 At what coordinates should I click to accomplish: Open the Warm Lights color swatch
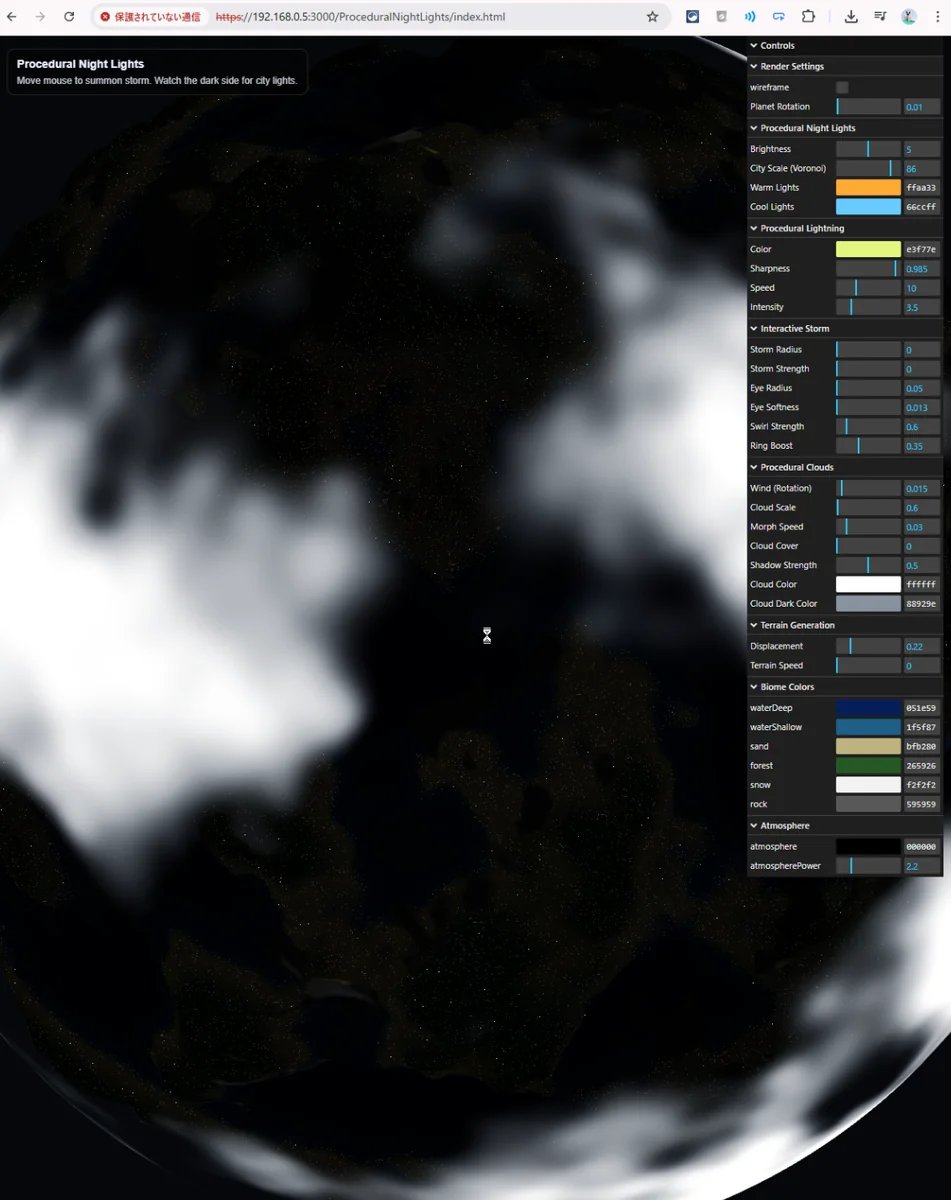[x=868, y=188]
